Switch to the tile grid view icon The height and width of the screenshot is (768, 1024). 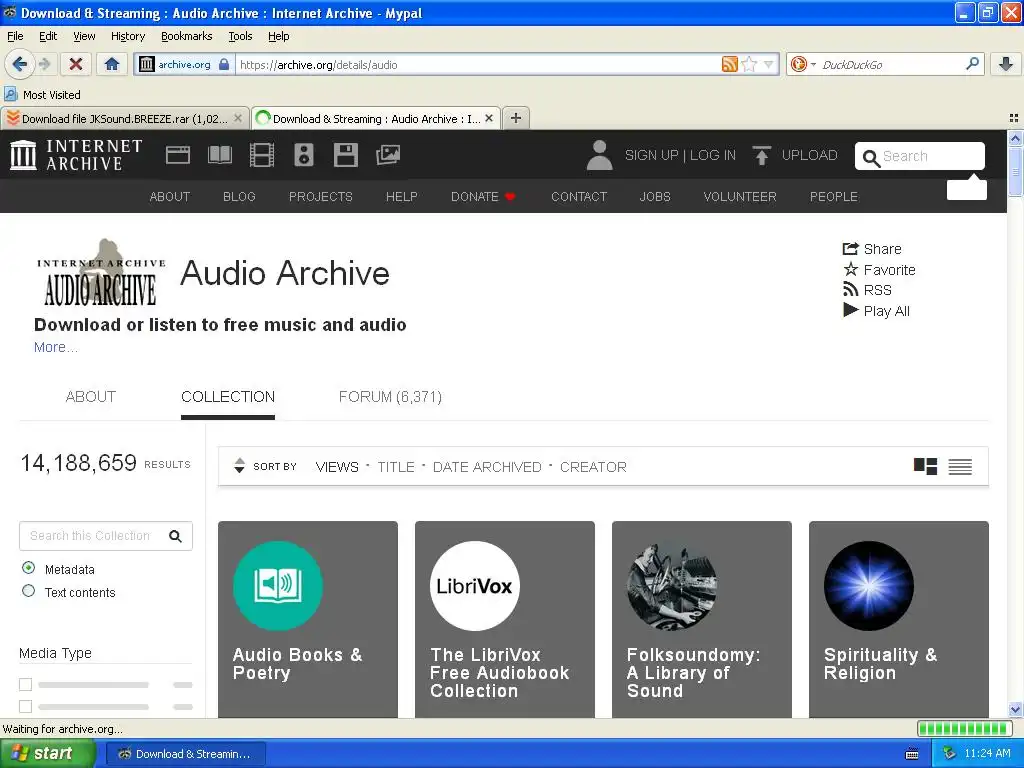tap(925, 466)
